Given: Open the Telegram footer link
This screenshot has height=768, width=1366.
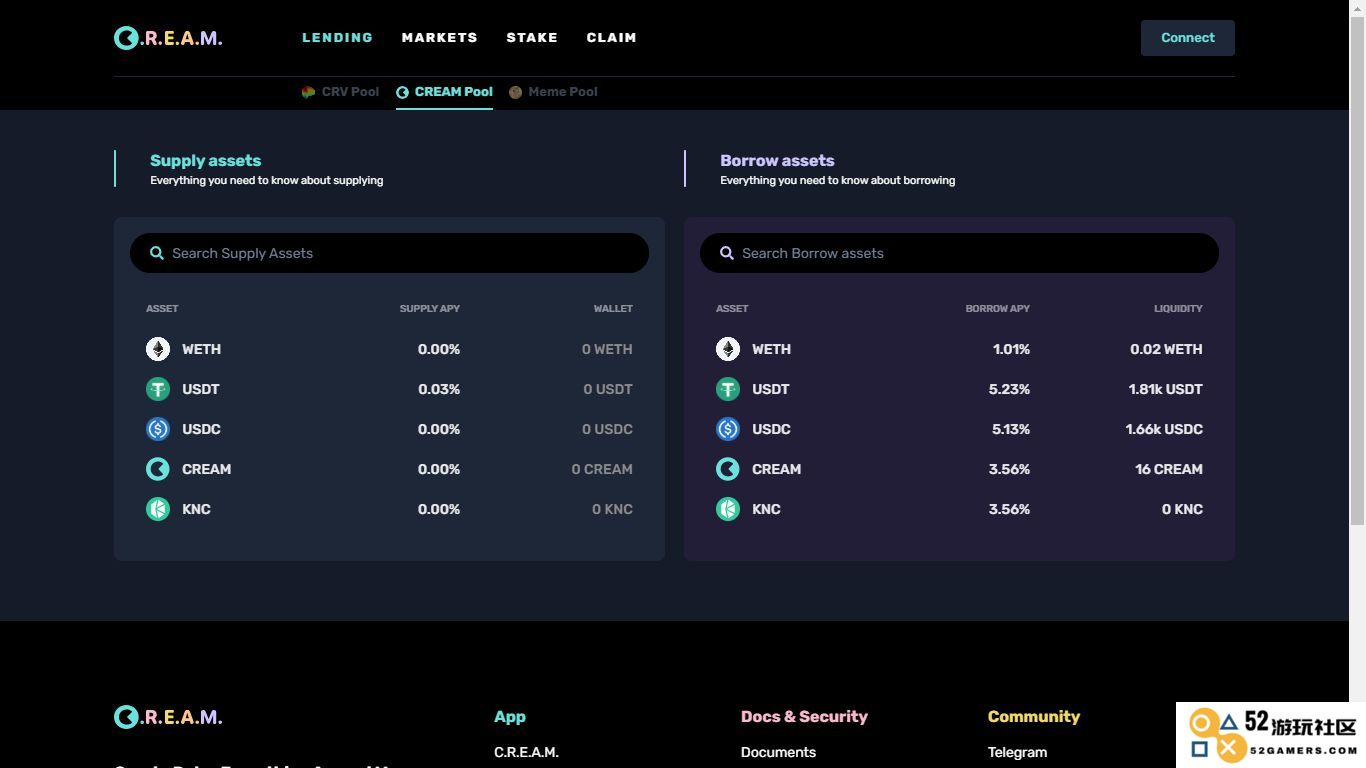Looking at the screenshot, I should pyautogui.click(x=1017, y=752).
